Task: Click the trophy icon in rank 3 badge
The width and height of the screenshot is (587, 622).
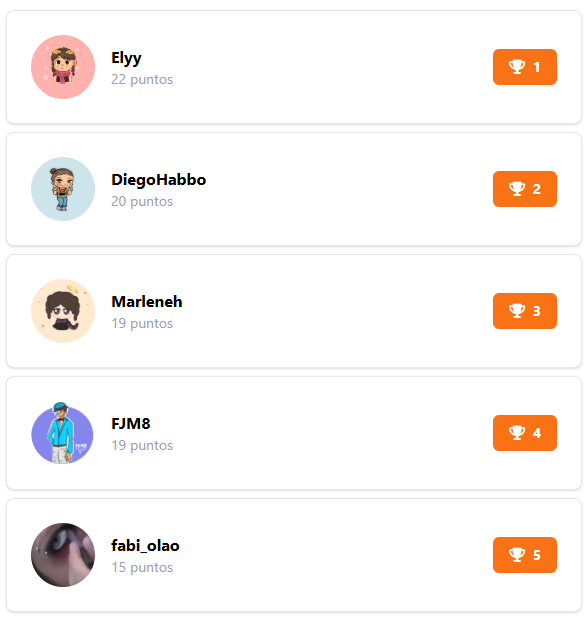Action: pyautogui.click(x=517, y=311)
